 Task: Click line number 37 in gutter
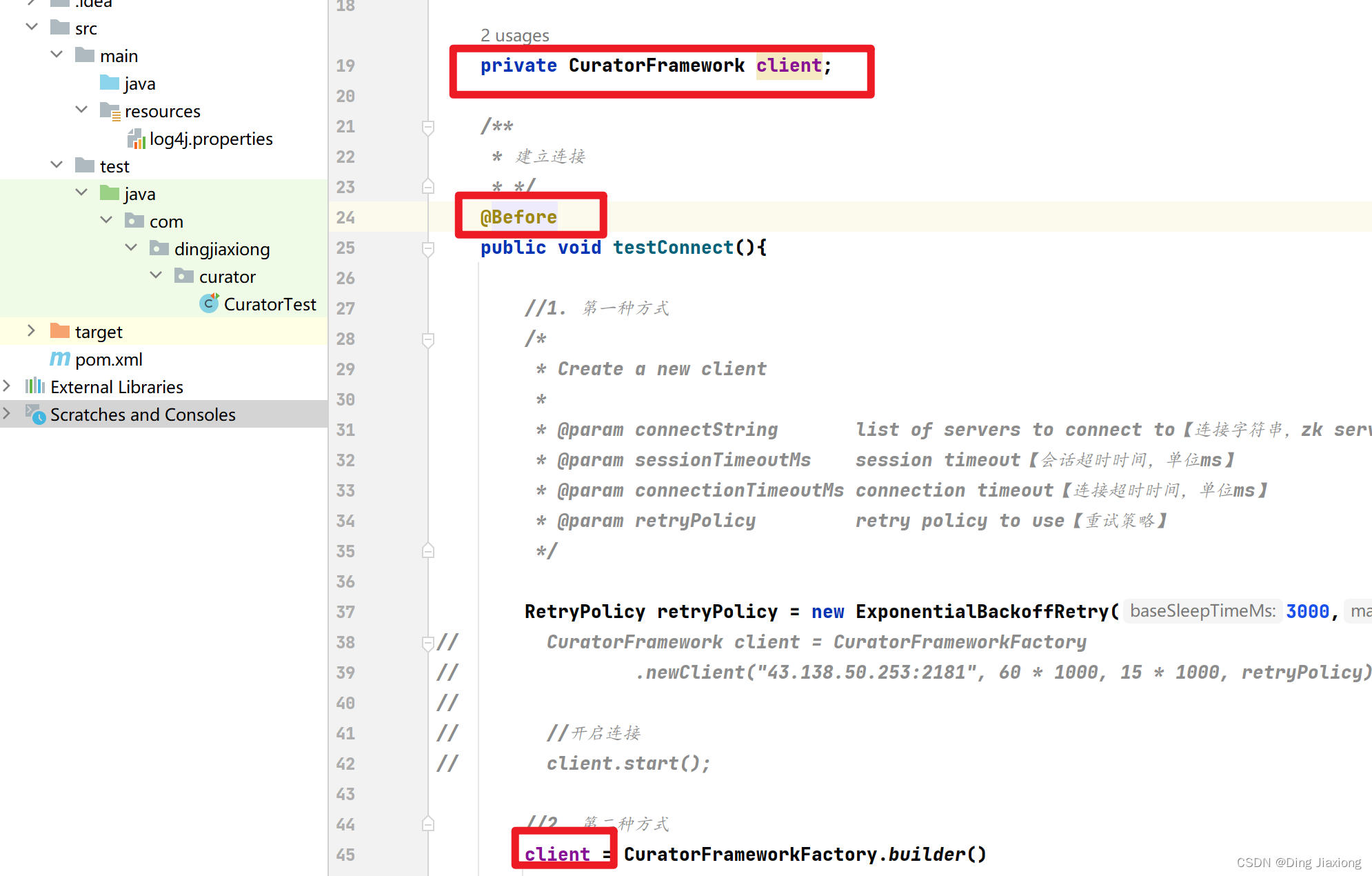(345, 612)
